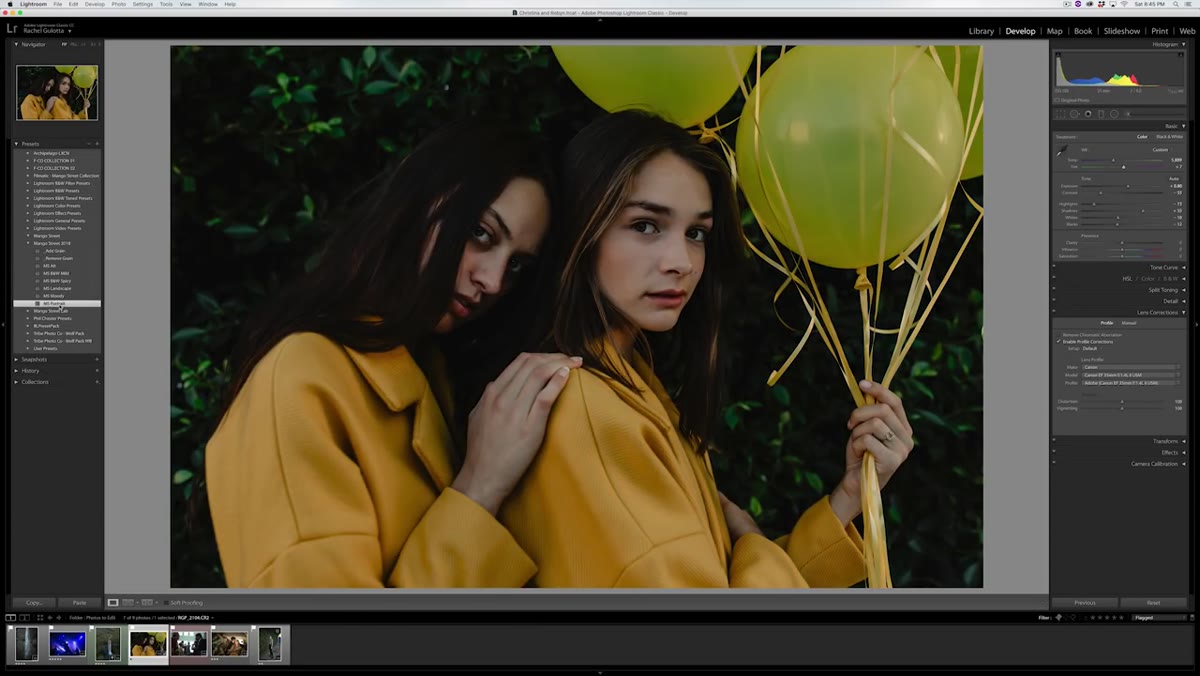Switch to the Map module
The height and width of the screenshot is (676, 1200).
(1055, 31)
